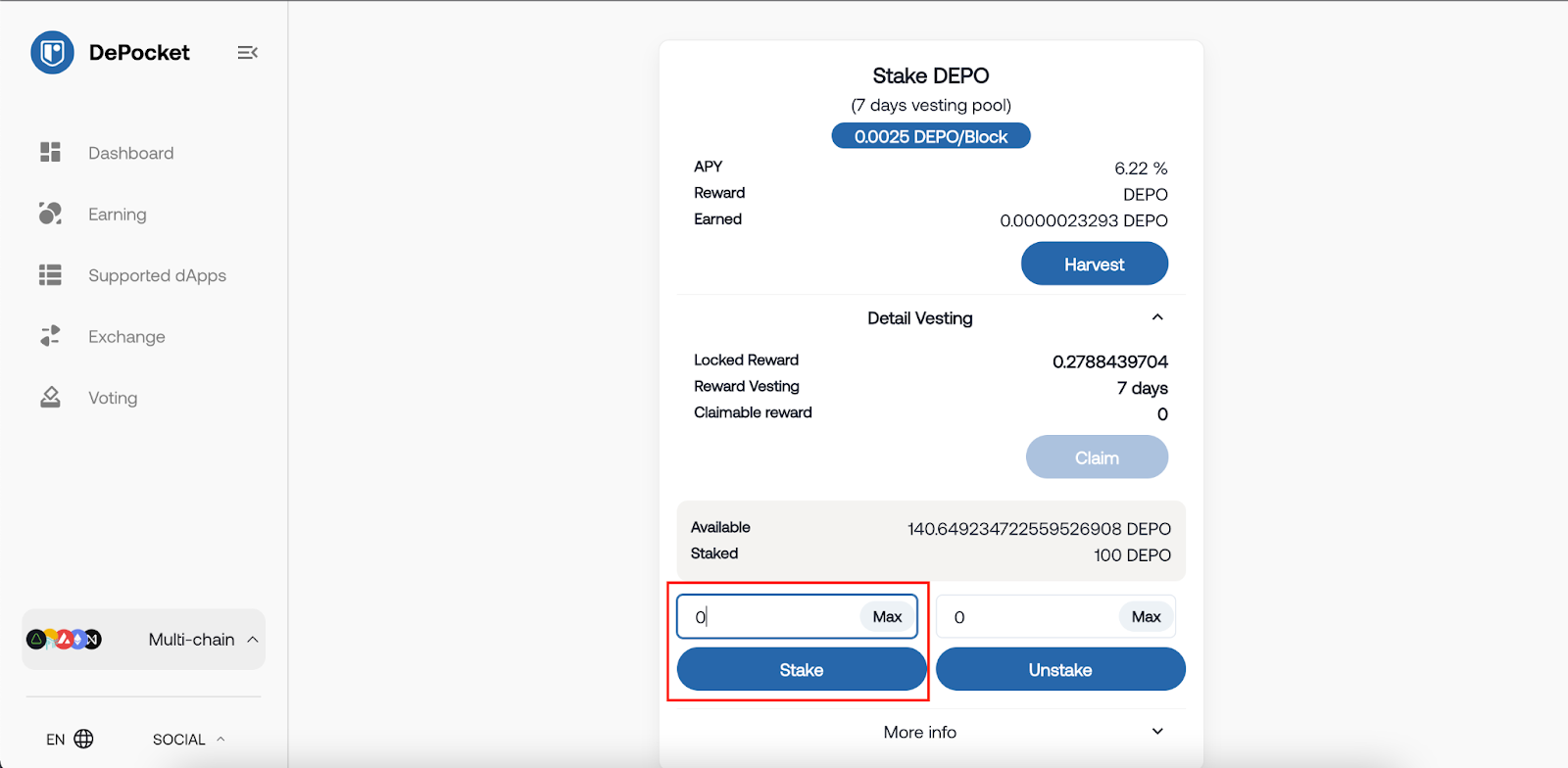
Task: Click the 0.0025 DEPO/Block badge
Action: pyautogui.click(x=931, y=136)
